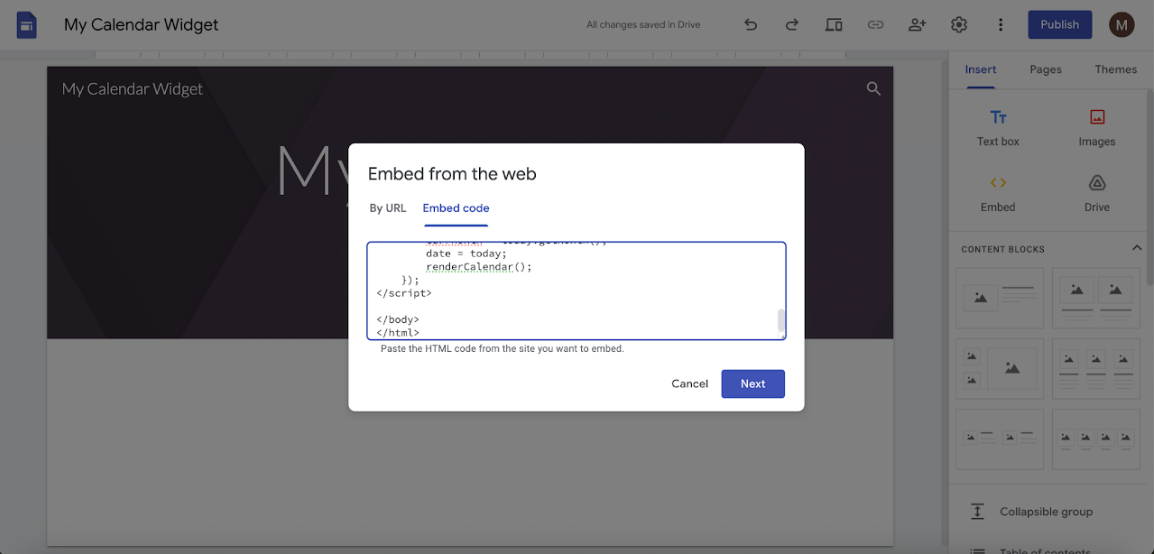
Task: Choose the image-with-text content block layout
Action: (999, 298)
